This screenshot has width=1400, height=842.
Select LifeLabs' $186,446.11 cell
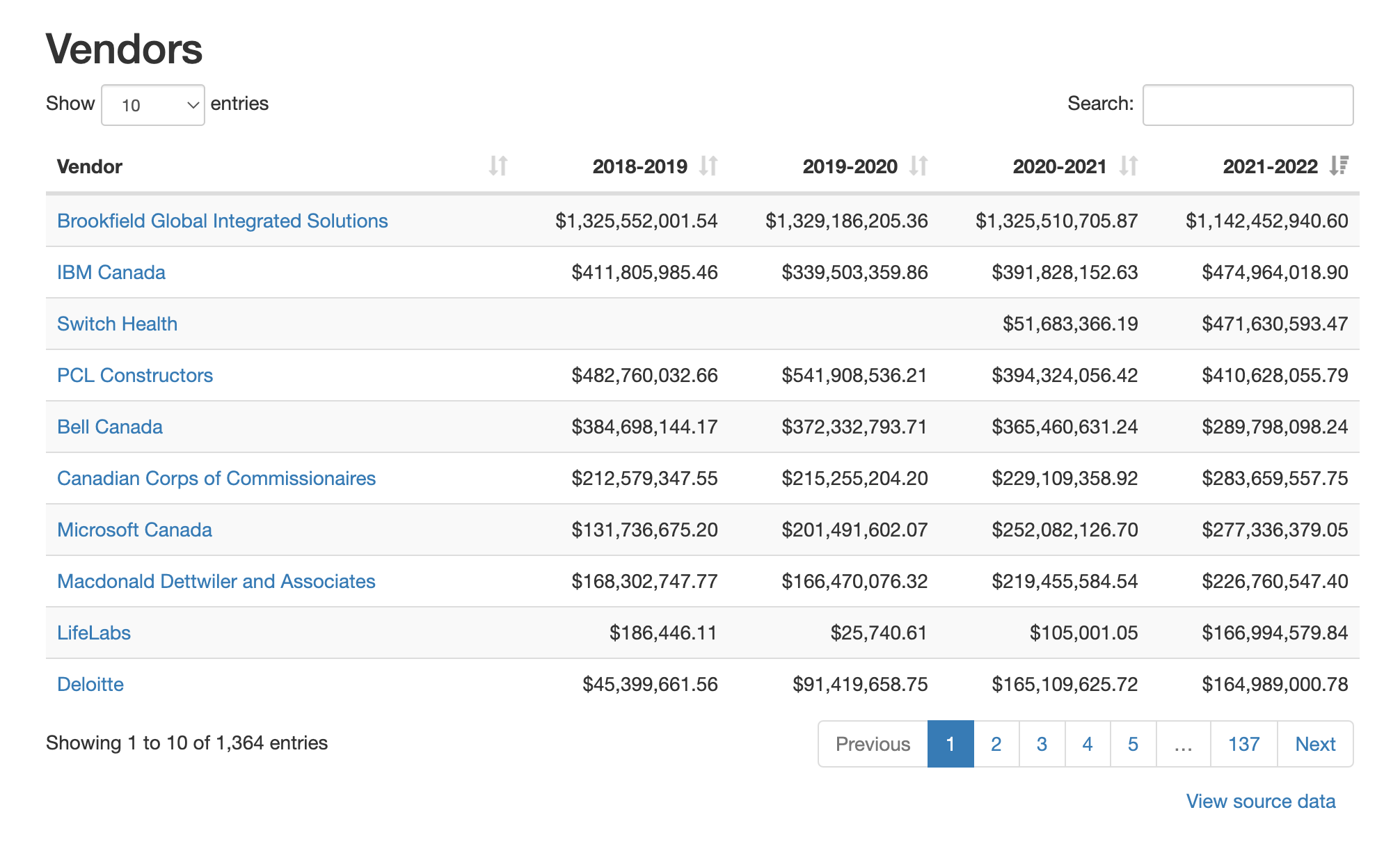(664, 633)
